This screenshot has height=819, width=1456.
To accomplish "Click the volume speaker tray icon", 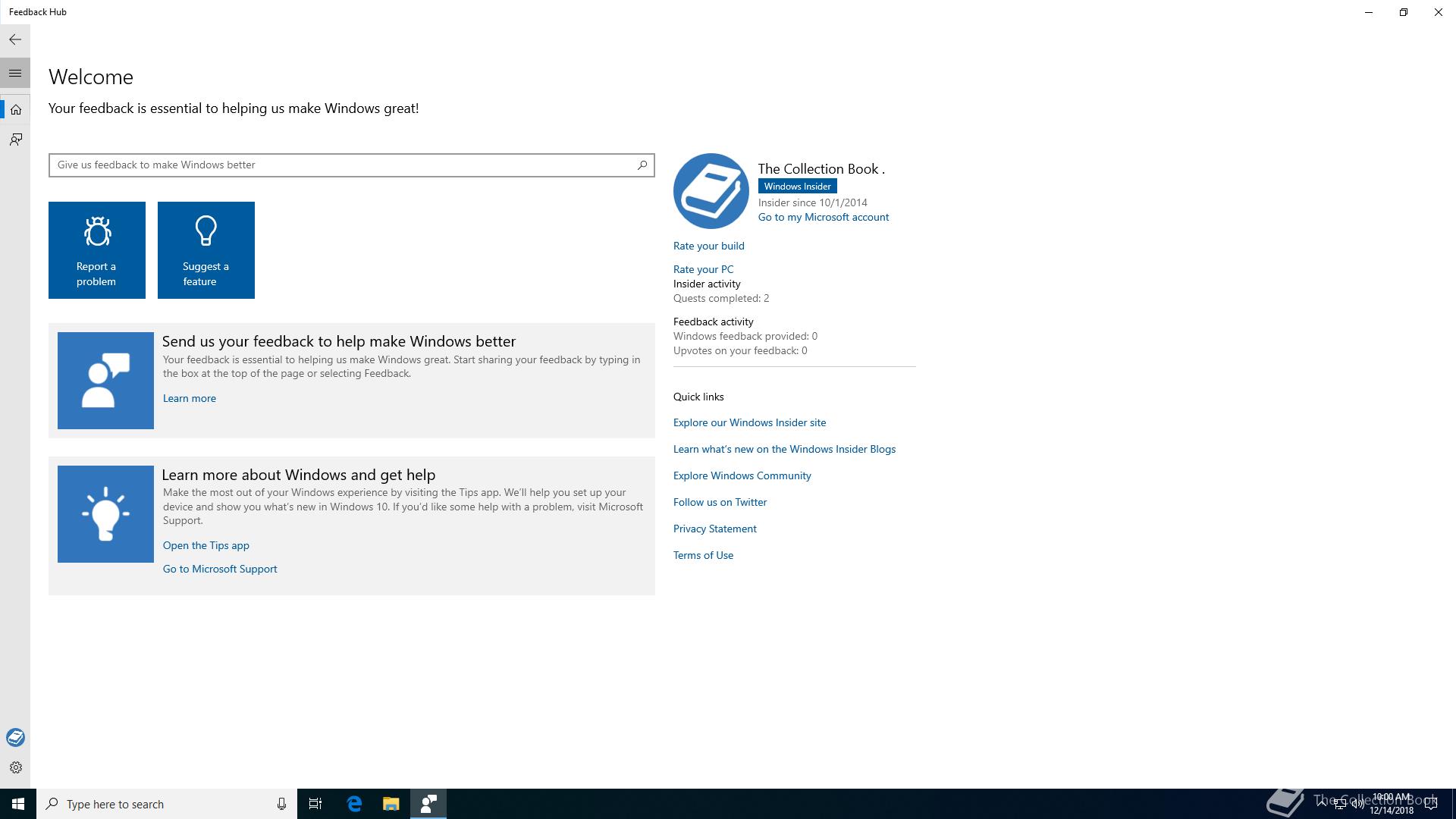I will (1357, 804).
